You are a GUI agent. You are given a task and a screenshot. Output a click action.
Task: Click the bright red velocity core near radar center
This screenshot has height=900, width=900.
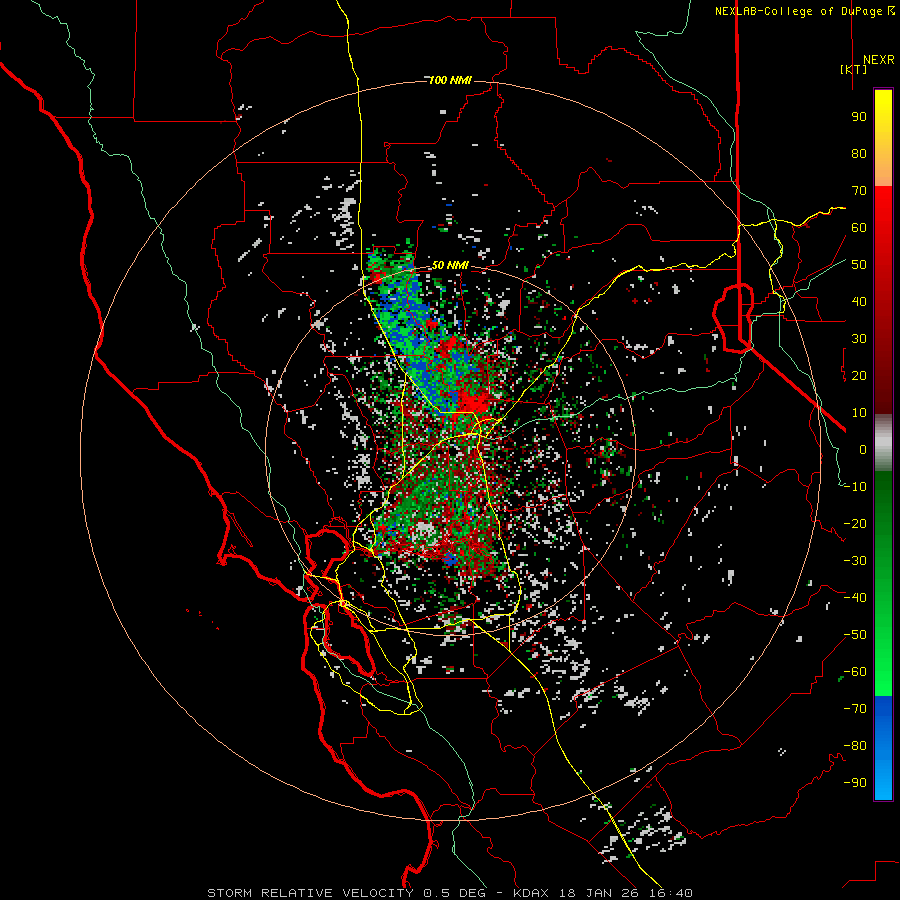point(474,401)
